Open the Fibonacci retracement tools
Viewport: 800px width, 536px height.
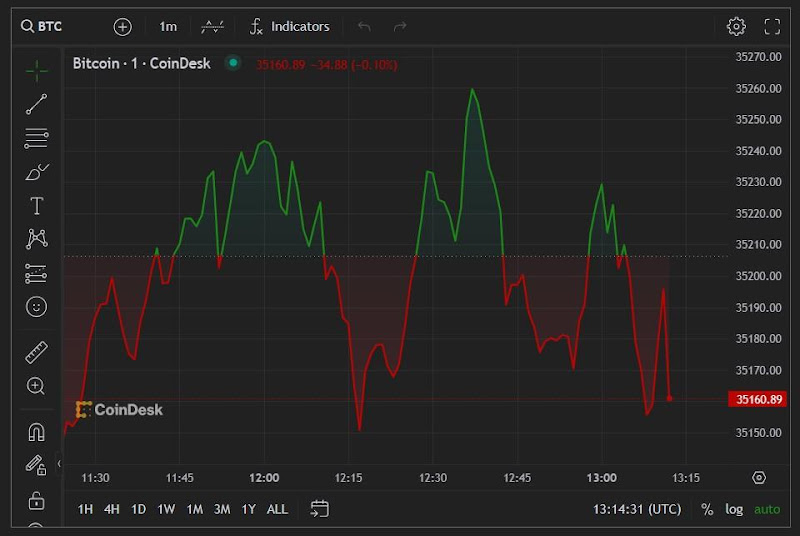click(x=36, y=138)
